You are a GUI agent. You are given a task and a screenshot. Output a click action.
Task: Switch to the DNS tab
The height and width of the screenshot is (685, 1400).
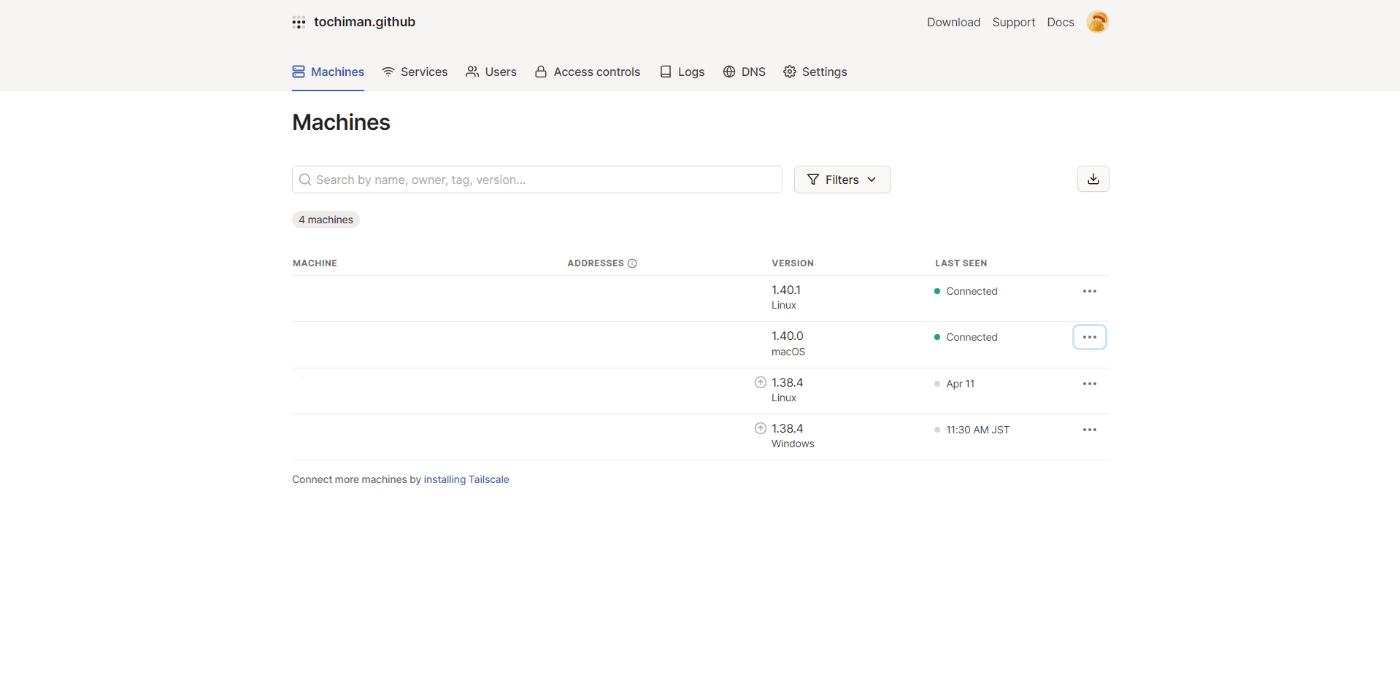coord(744,72)
